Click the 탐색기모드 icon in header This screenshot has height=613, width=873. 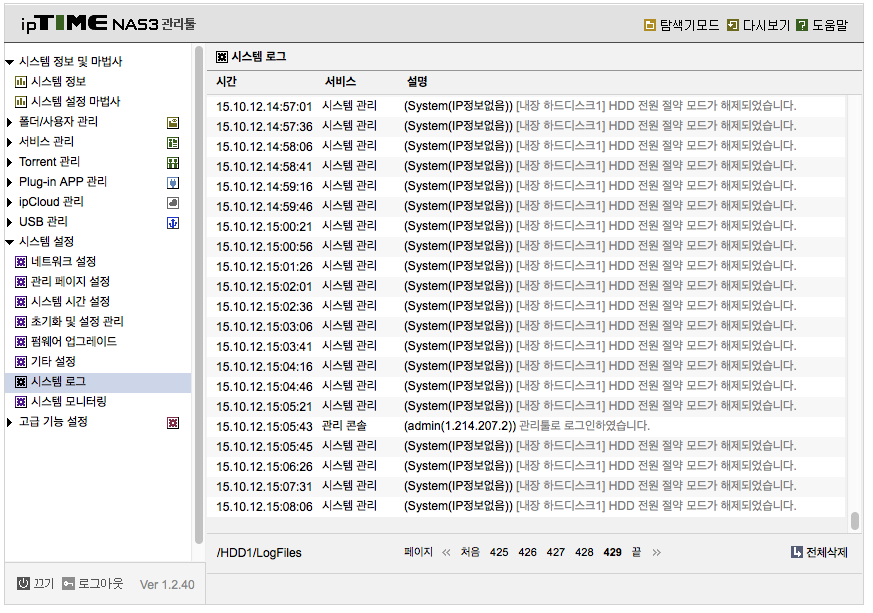point(649,25)
